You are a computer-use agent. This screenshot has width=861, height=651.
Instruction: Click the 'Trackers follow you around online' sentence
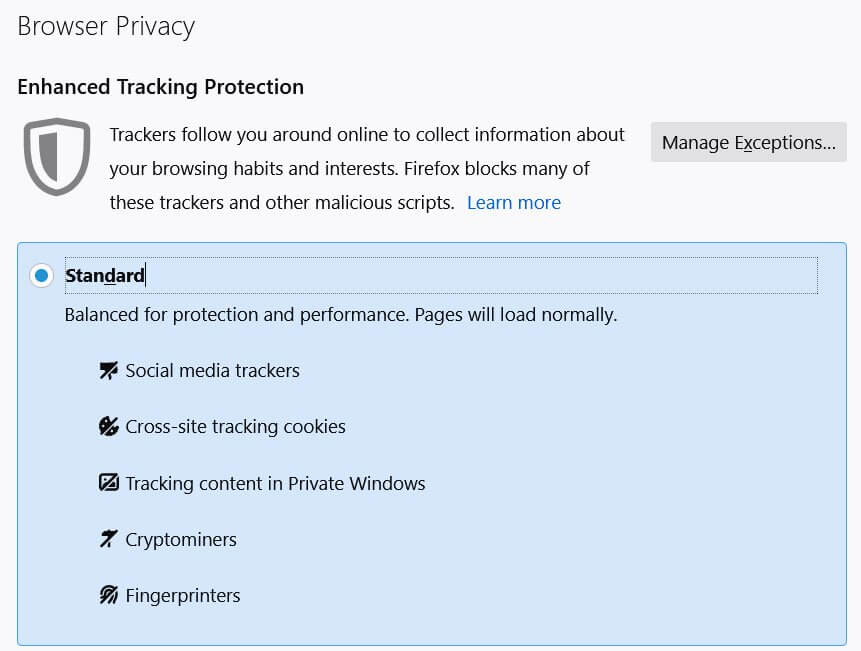point(366,135)
